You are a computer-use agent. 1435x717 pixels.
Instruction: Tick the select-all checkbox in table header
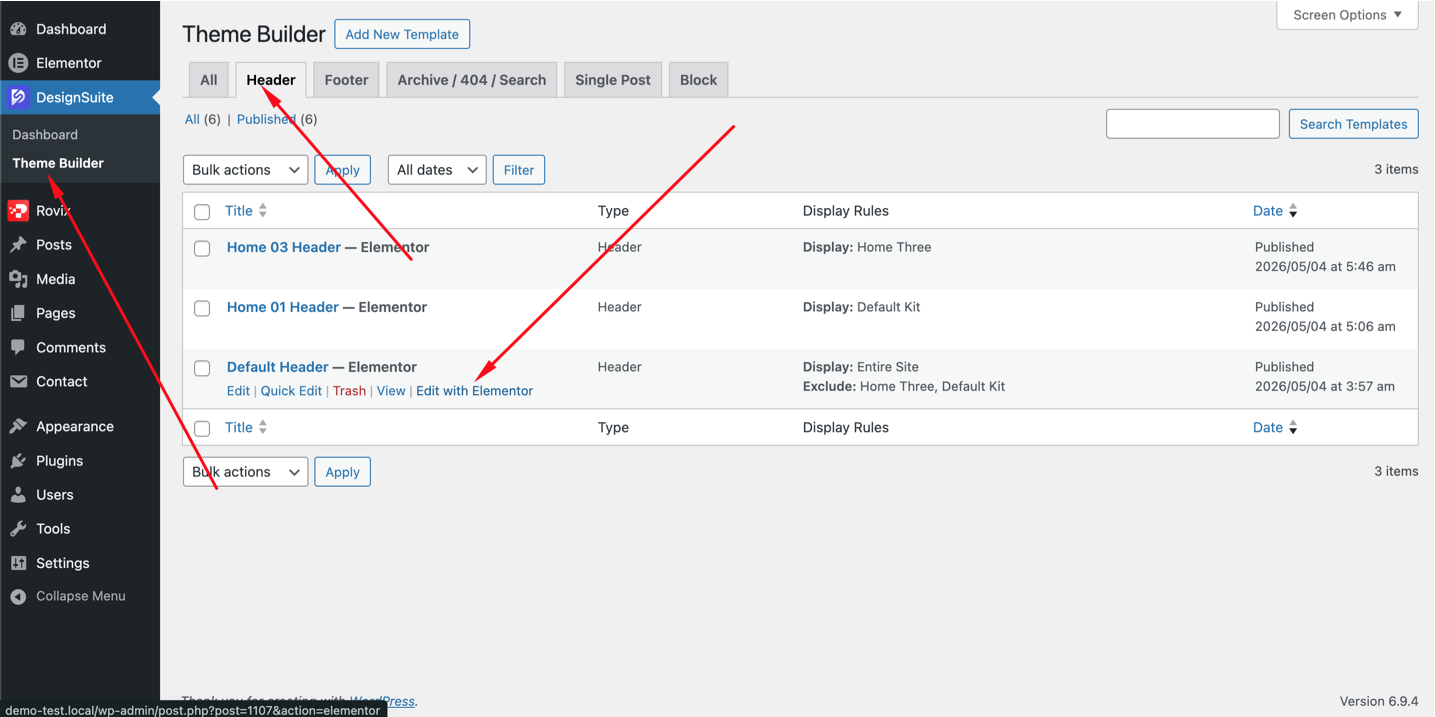(x=202, y=212)
